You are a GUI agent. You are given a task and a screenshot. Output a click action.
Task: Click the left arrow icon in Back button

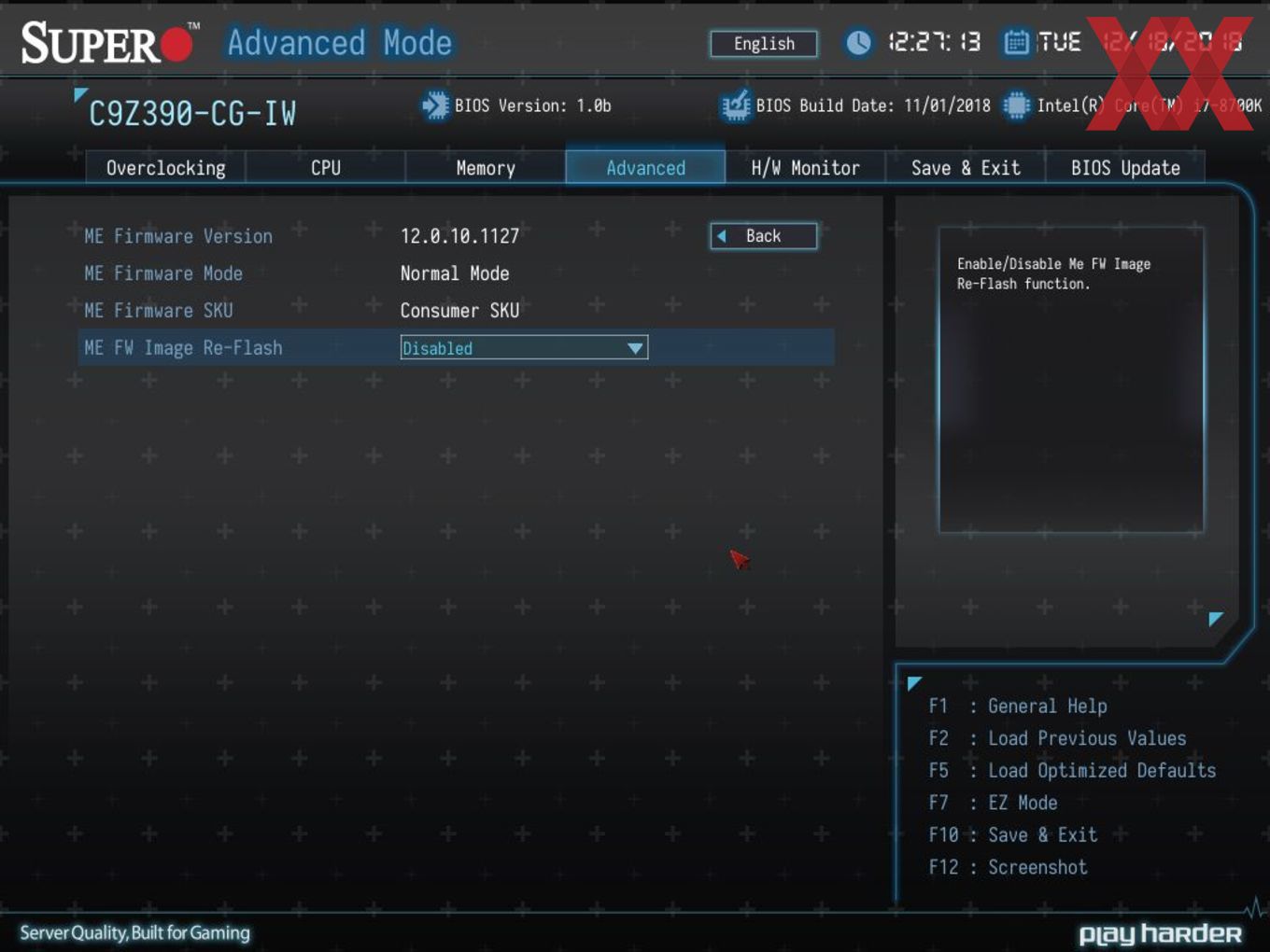tap(721, 236)
